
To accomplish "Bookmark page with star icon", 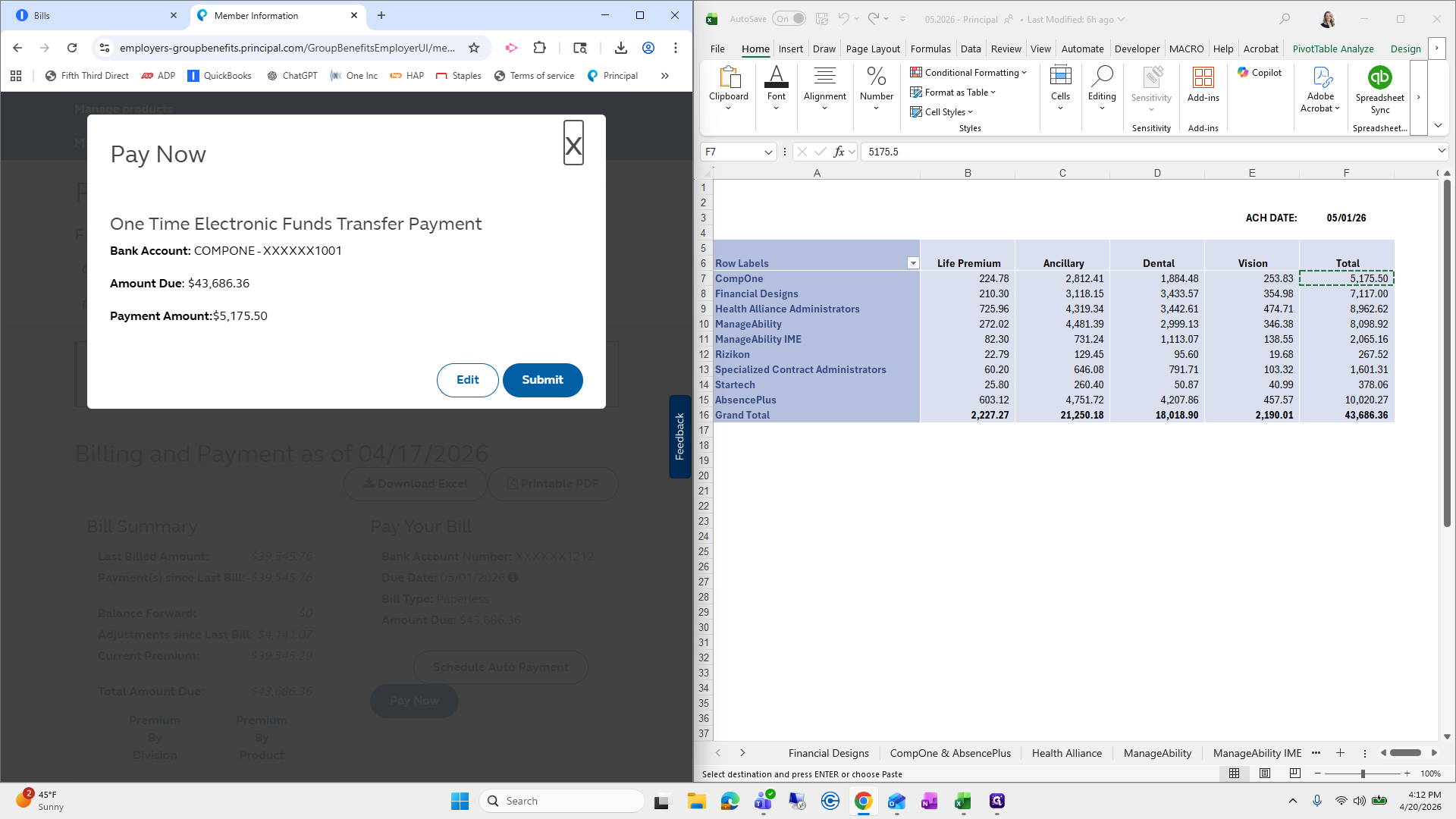I will (474, 48).
